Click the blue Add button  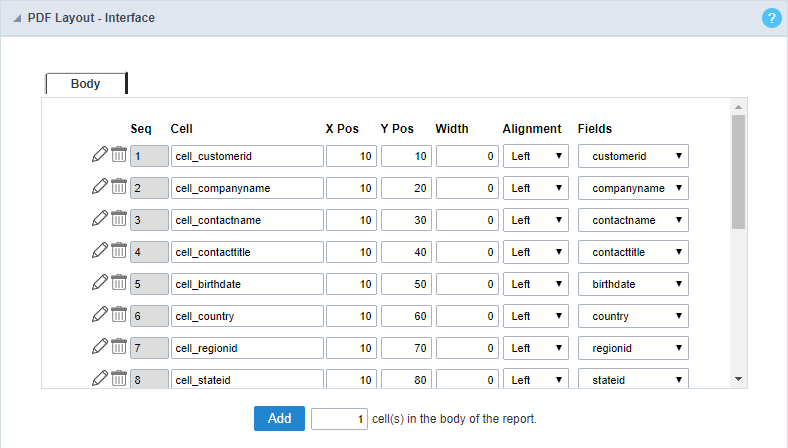pyautogui.click(x=279, y=418)
